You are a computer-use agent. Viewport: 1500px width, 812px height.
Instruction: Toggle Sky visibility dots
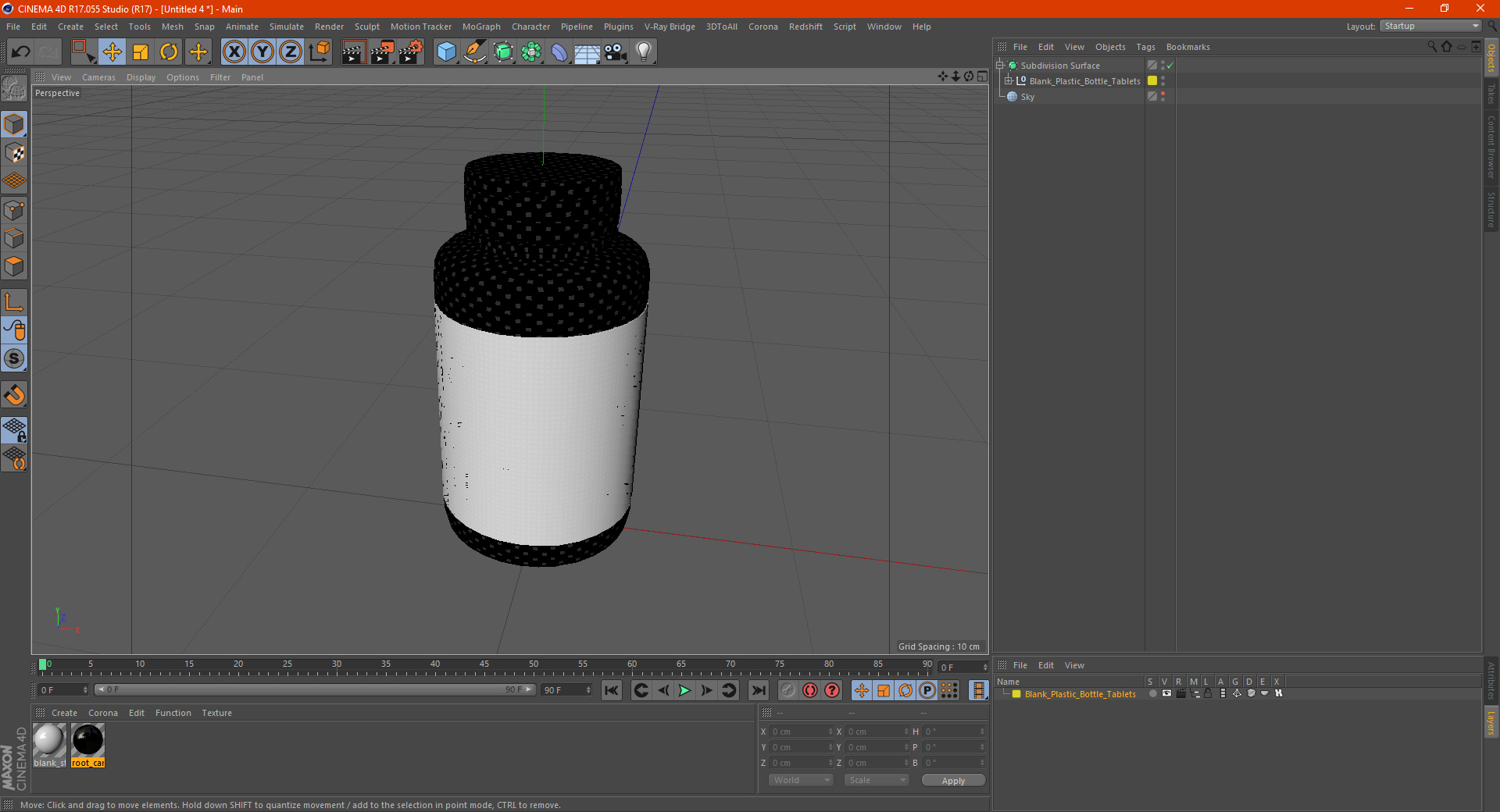coord(1162,97)
